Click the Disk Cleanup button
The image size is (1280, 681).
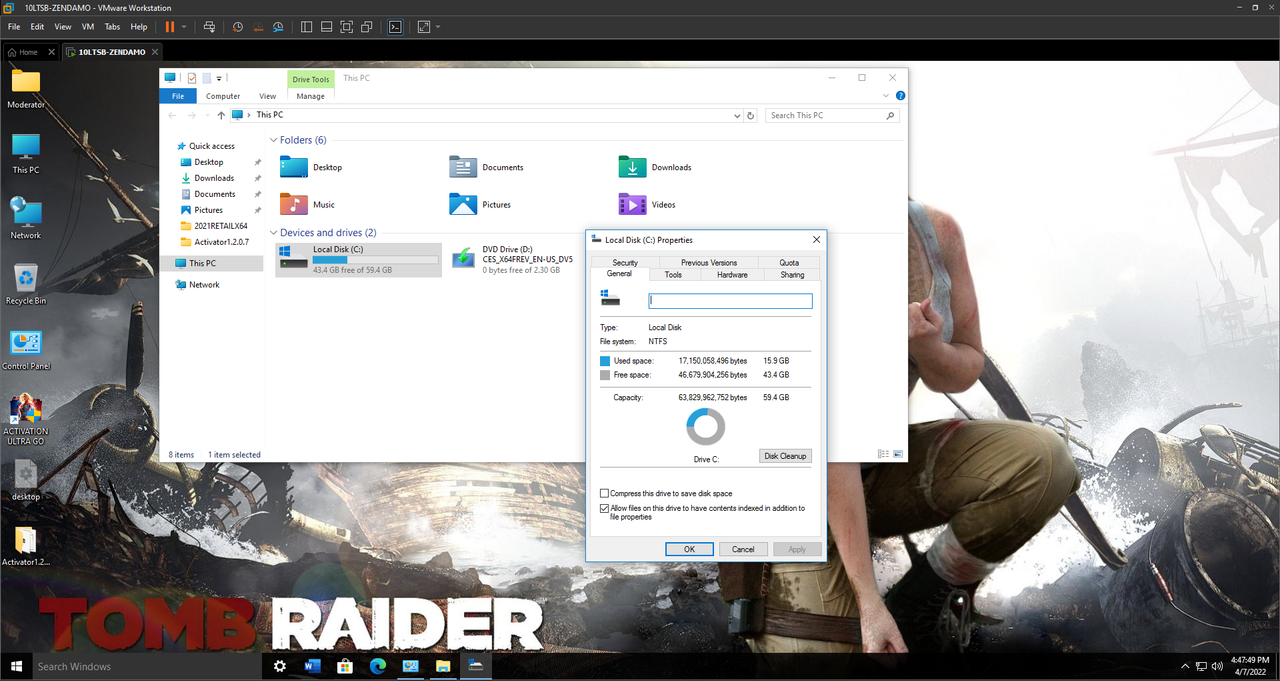(785, 456)
